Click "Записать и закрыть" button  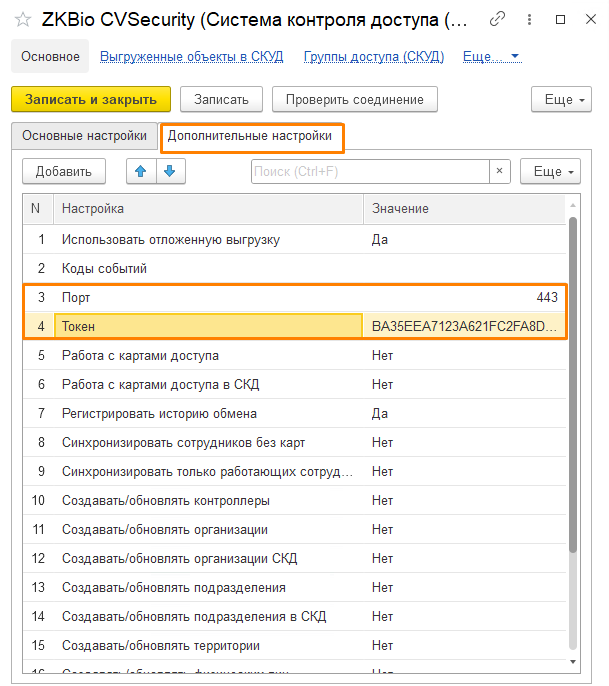91,100
